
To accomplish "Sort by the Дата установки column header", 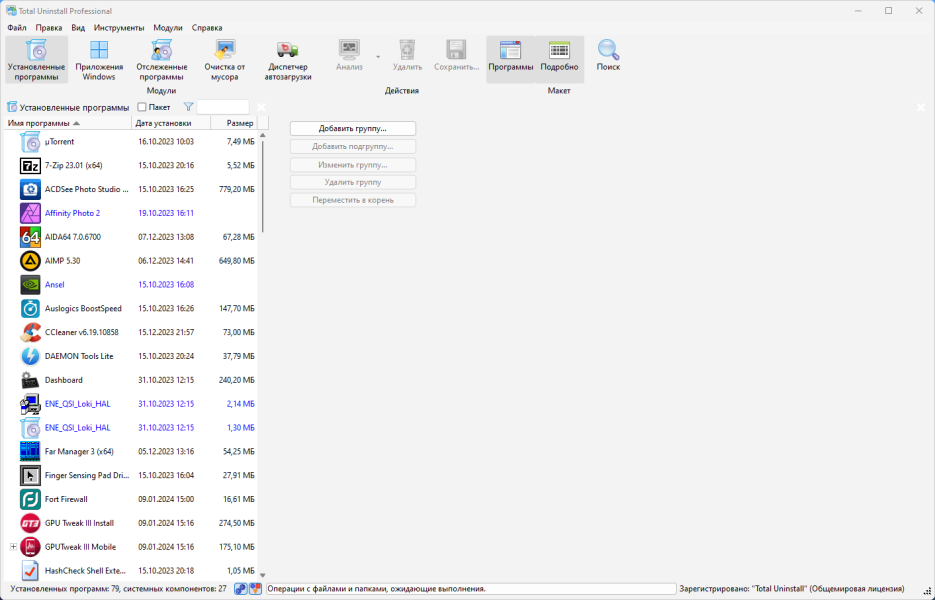I will coord(171,123).
